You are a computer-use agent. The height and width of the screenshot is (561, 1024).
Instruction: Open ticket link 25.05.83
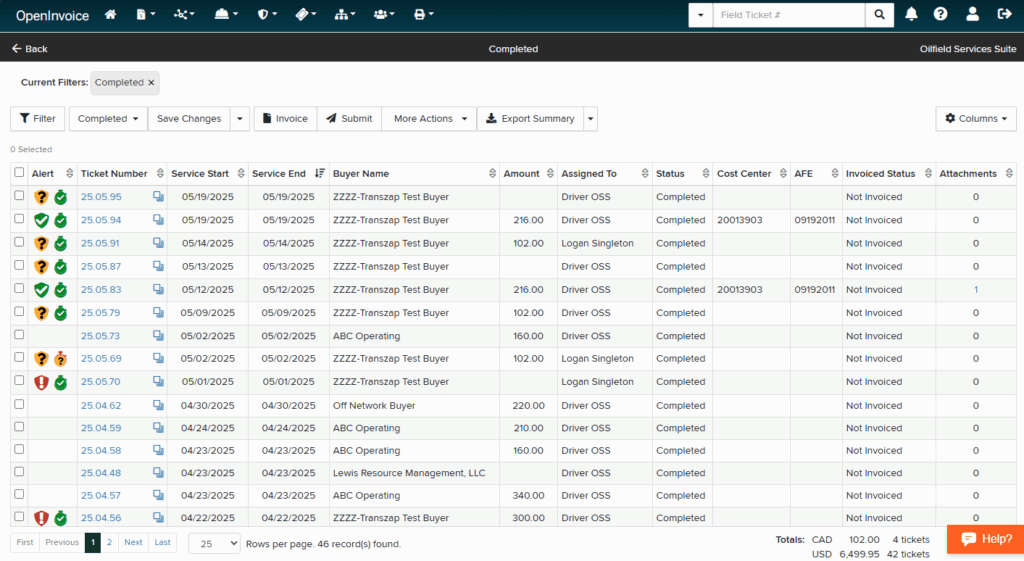[100, 290]
